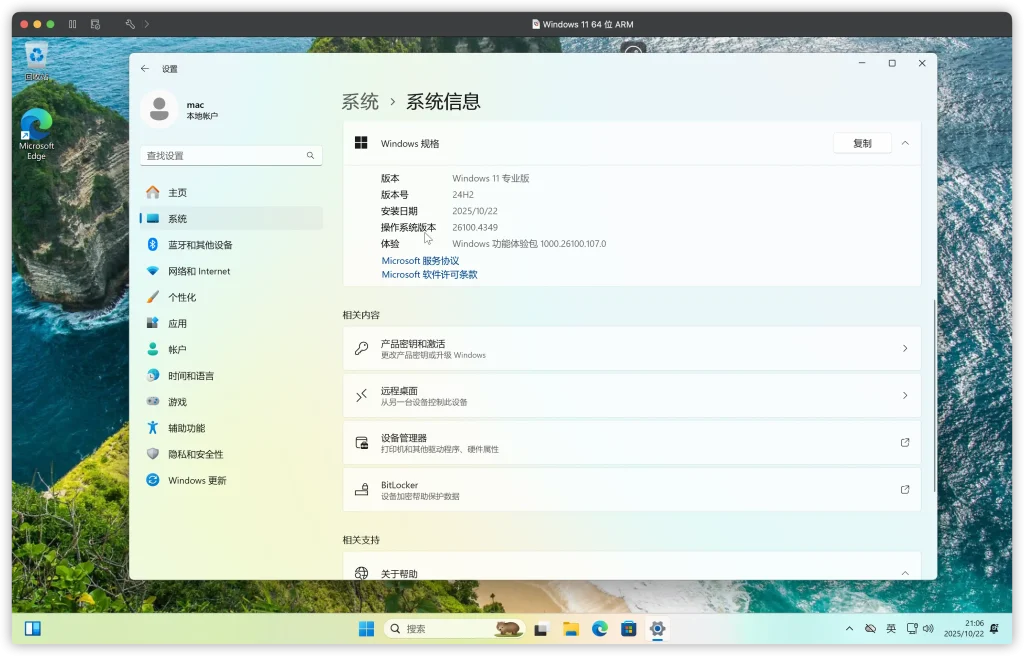Open the Recycle Bin desktop icon

(37, 59)
